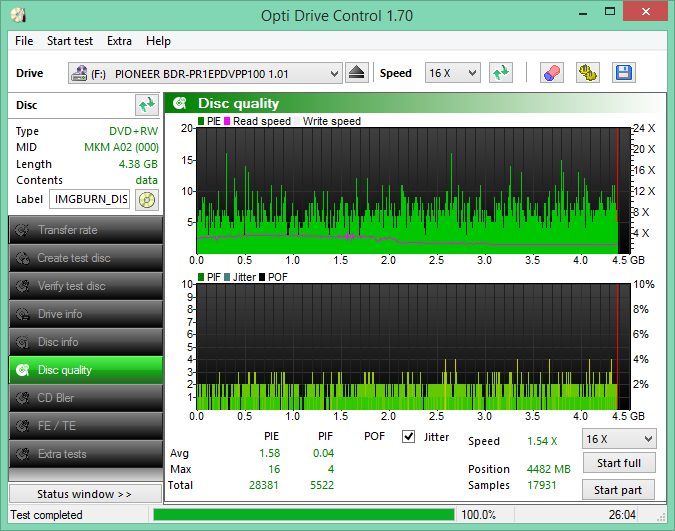Image resolution: width=675 pixels, height=531 pixels.
Task: Click the refresh speed arrows next to Speed dropdown
Action: pyautogui.click(x=501, y=73)
